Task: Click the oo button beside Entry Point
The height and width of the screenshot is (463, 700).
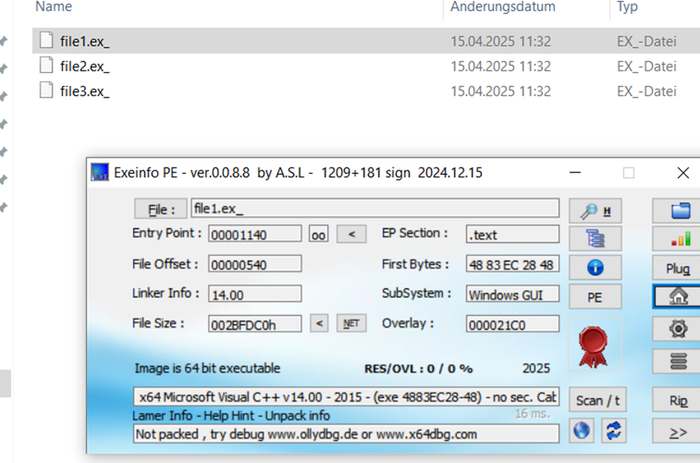Action: [x=318, y=234]
